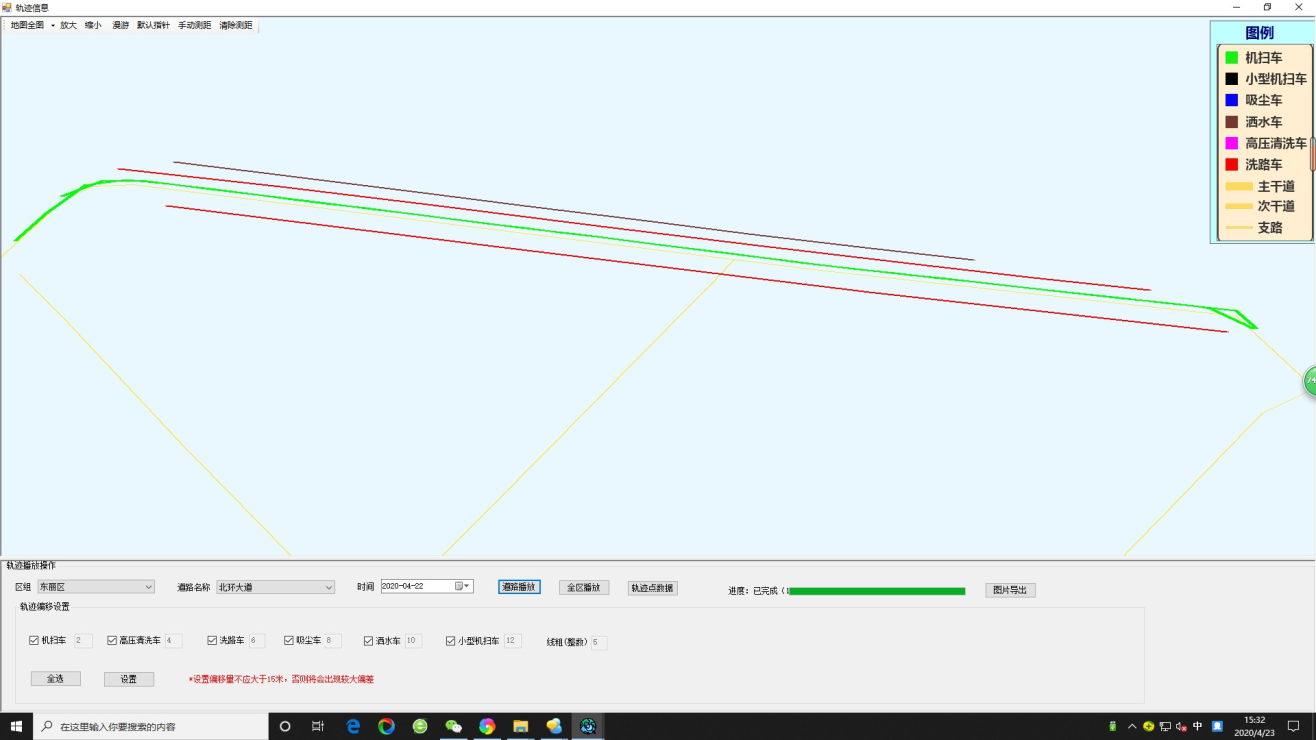Click the Windows Start button

pos(16,726)
